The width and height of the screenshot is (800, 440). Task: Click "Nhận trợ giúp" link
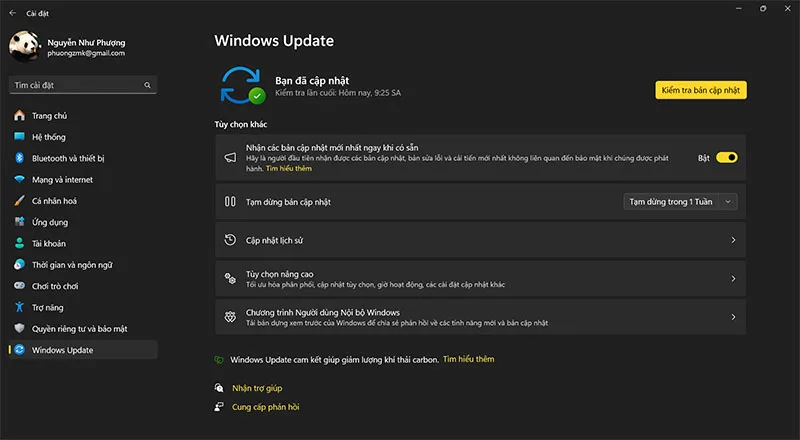[257, 388]
